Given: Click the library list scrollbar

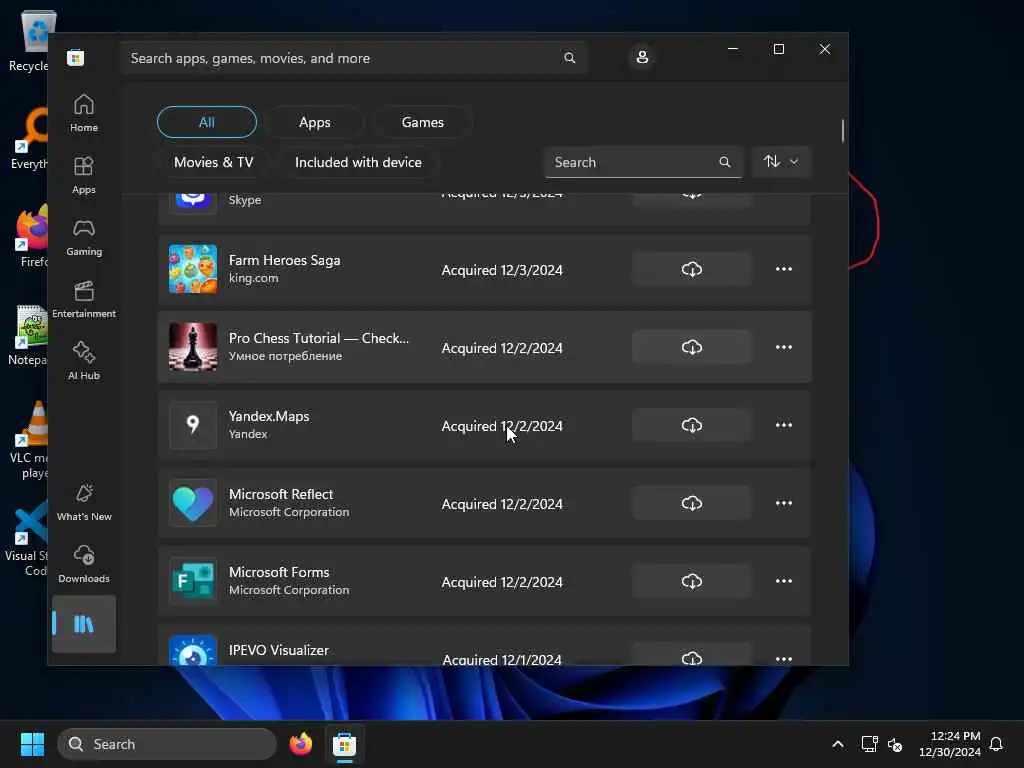Looking at the screenshot, I should click(842, 131).
